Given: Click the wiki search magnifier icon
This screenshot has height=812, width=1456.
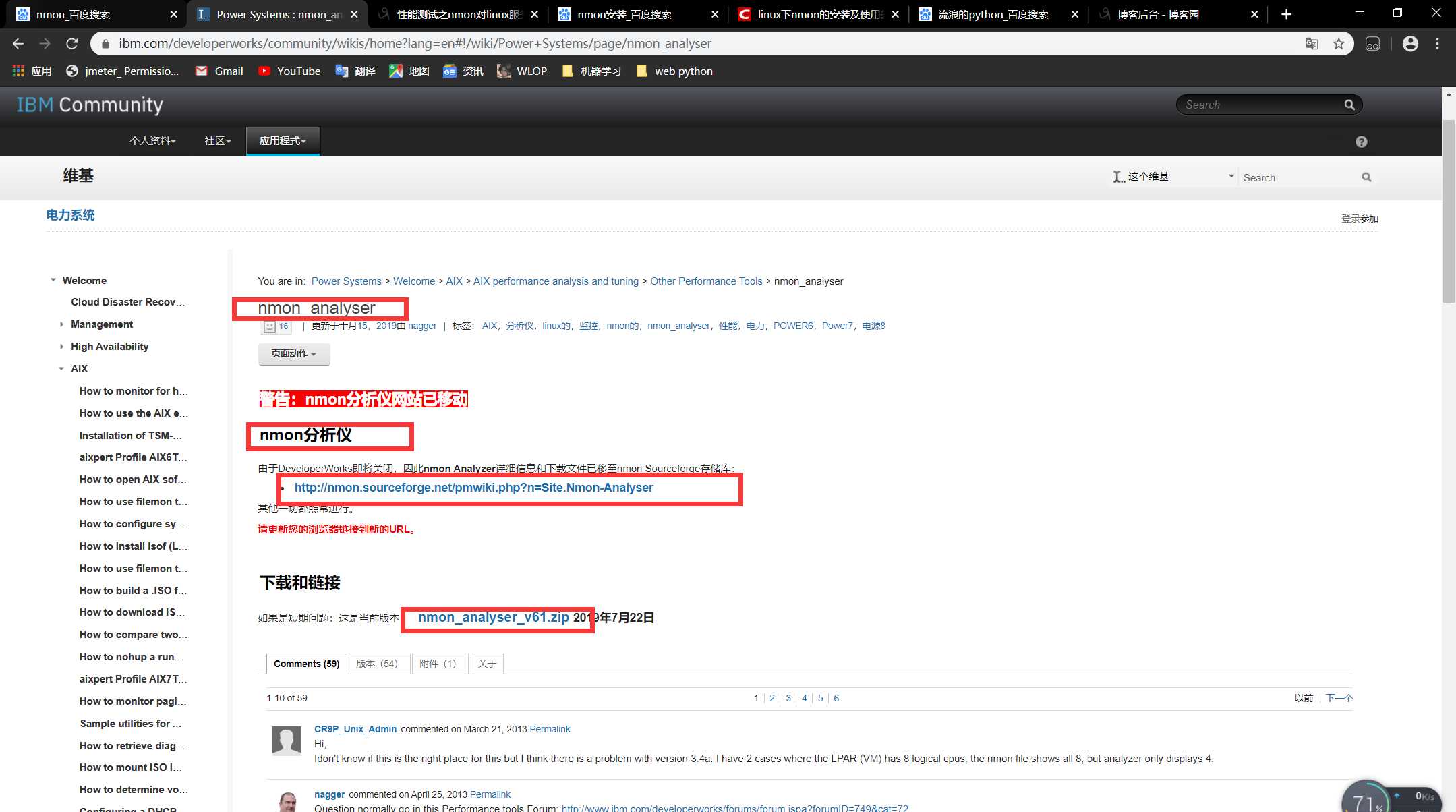Looking at the screenshot, I should [1366, 177].
